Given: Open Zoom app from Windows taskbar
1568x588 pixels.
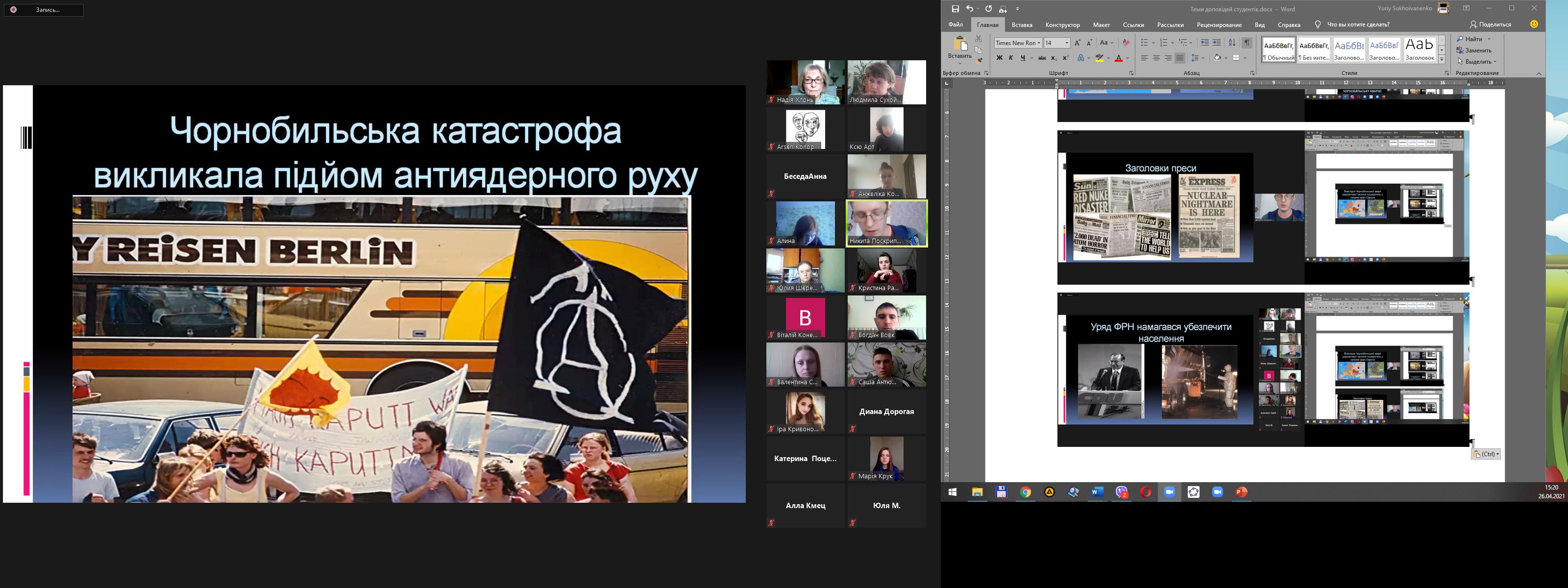Looking at the screenshot, I should click(x=1169, y=492).
